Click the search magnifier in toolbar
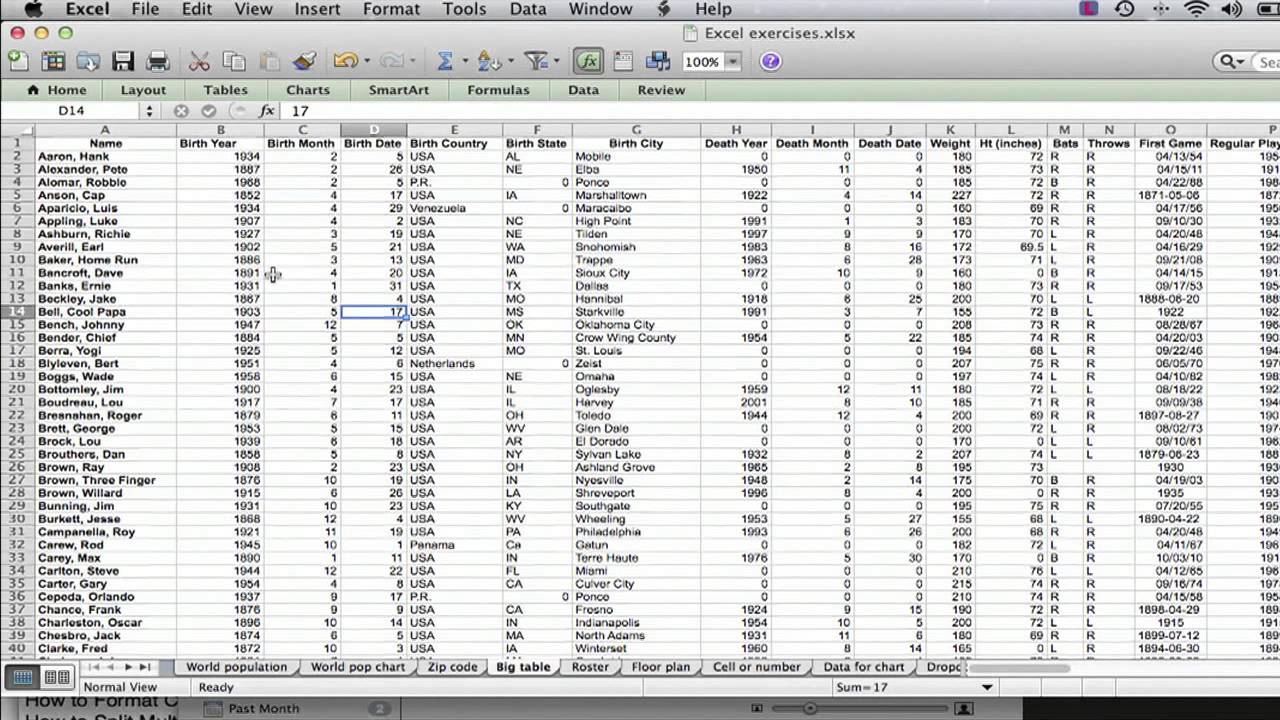 pyautogui.click(x=1229, y=62)
